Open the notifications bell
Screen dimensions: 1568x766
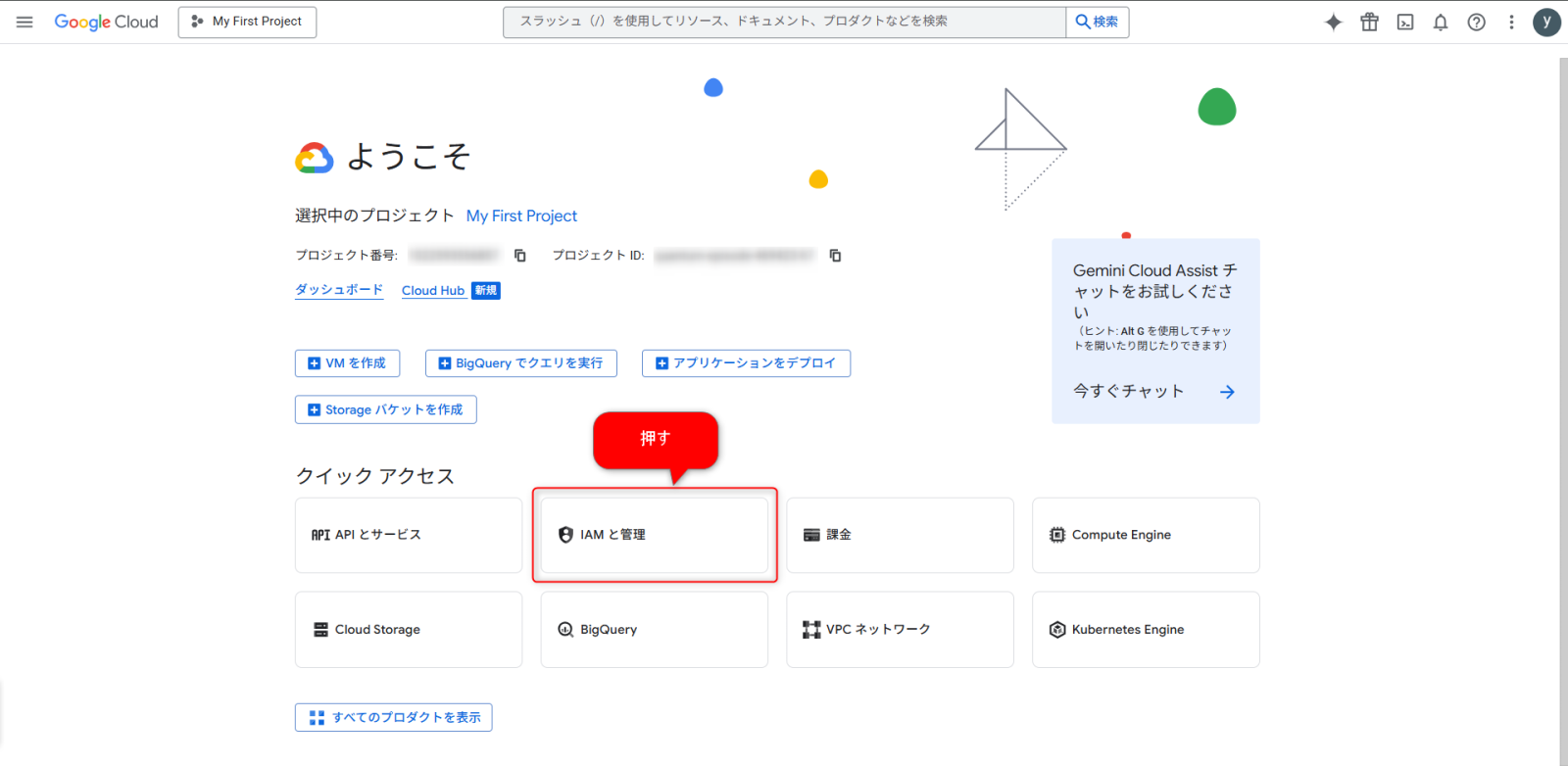tap(1441, 22)
